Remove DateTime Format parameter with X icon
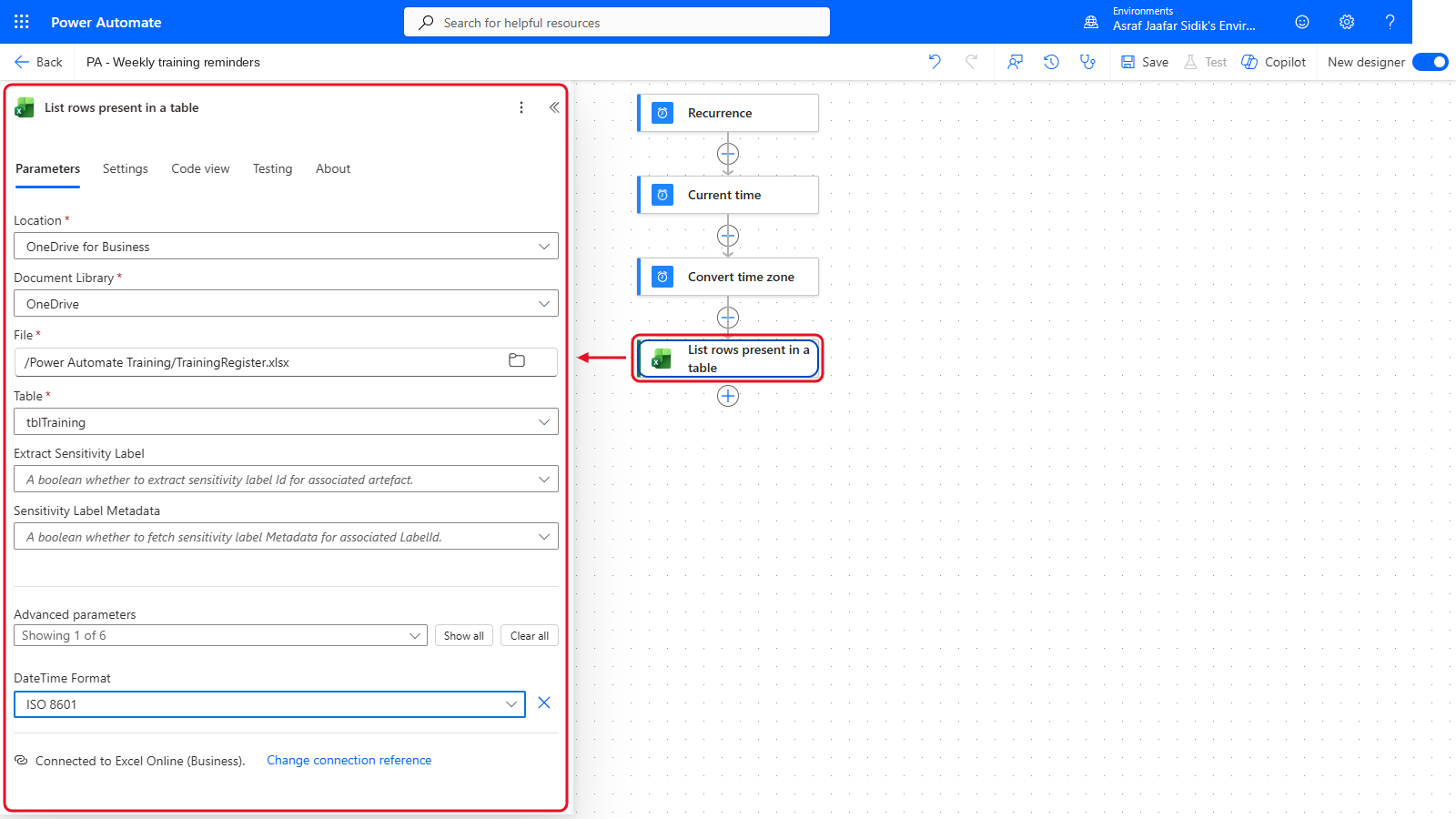 click(544, 703)
